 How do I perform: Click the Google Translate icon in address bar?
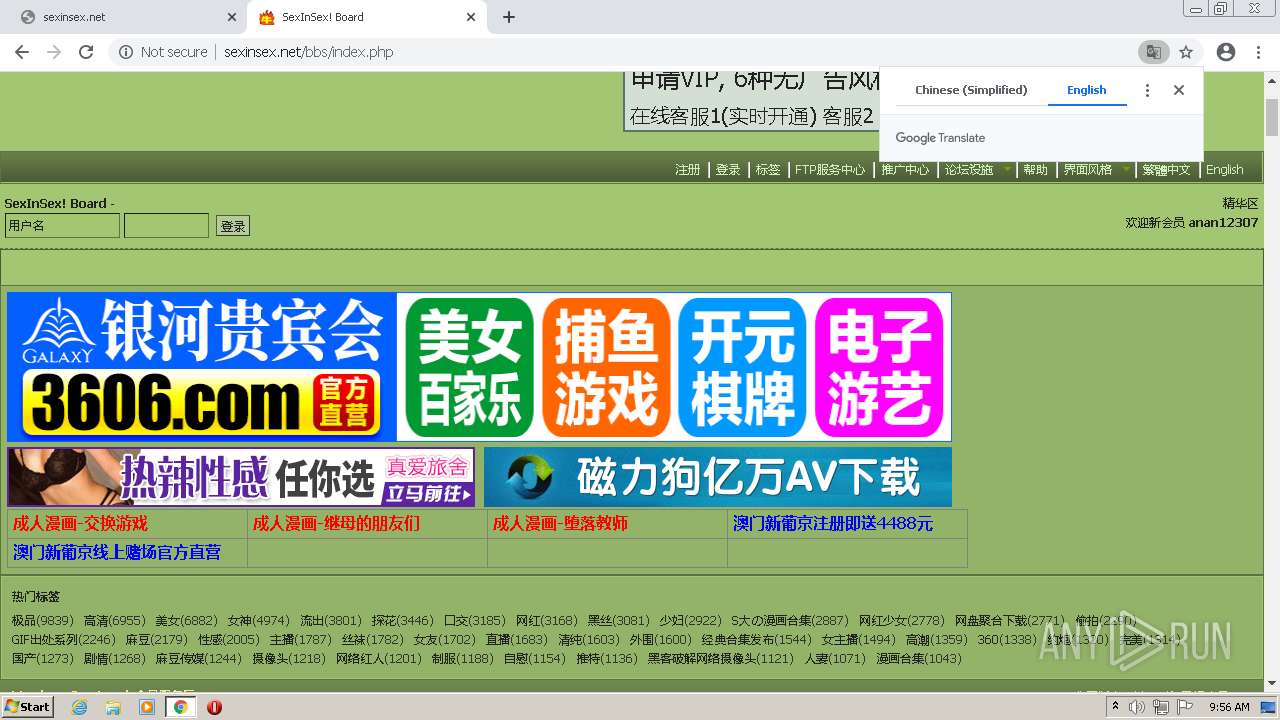pyautogui.click(x=1153, y=52)
